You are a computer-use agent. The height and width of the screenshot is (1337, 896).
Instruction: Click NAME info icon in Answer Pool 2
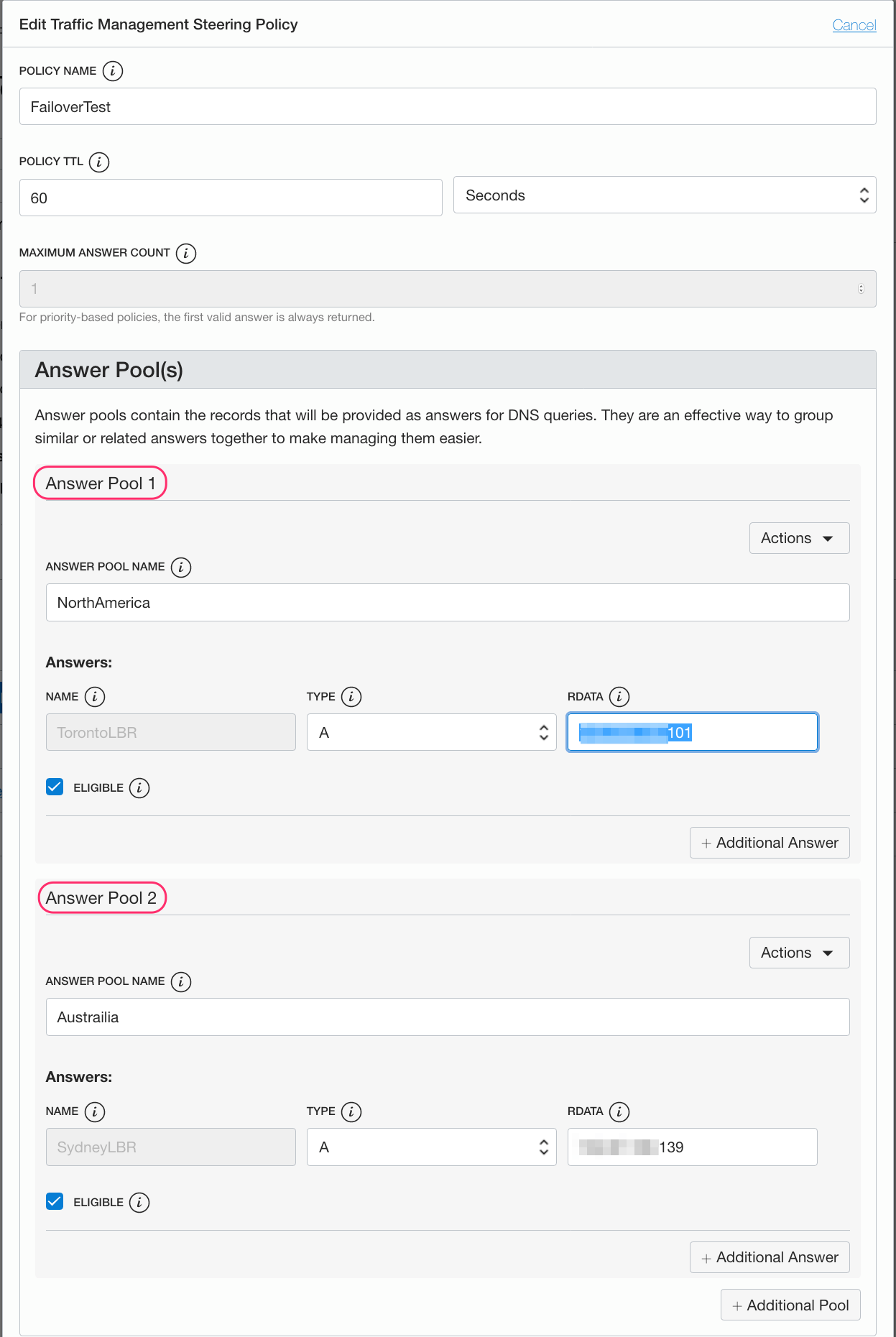95,1112
